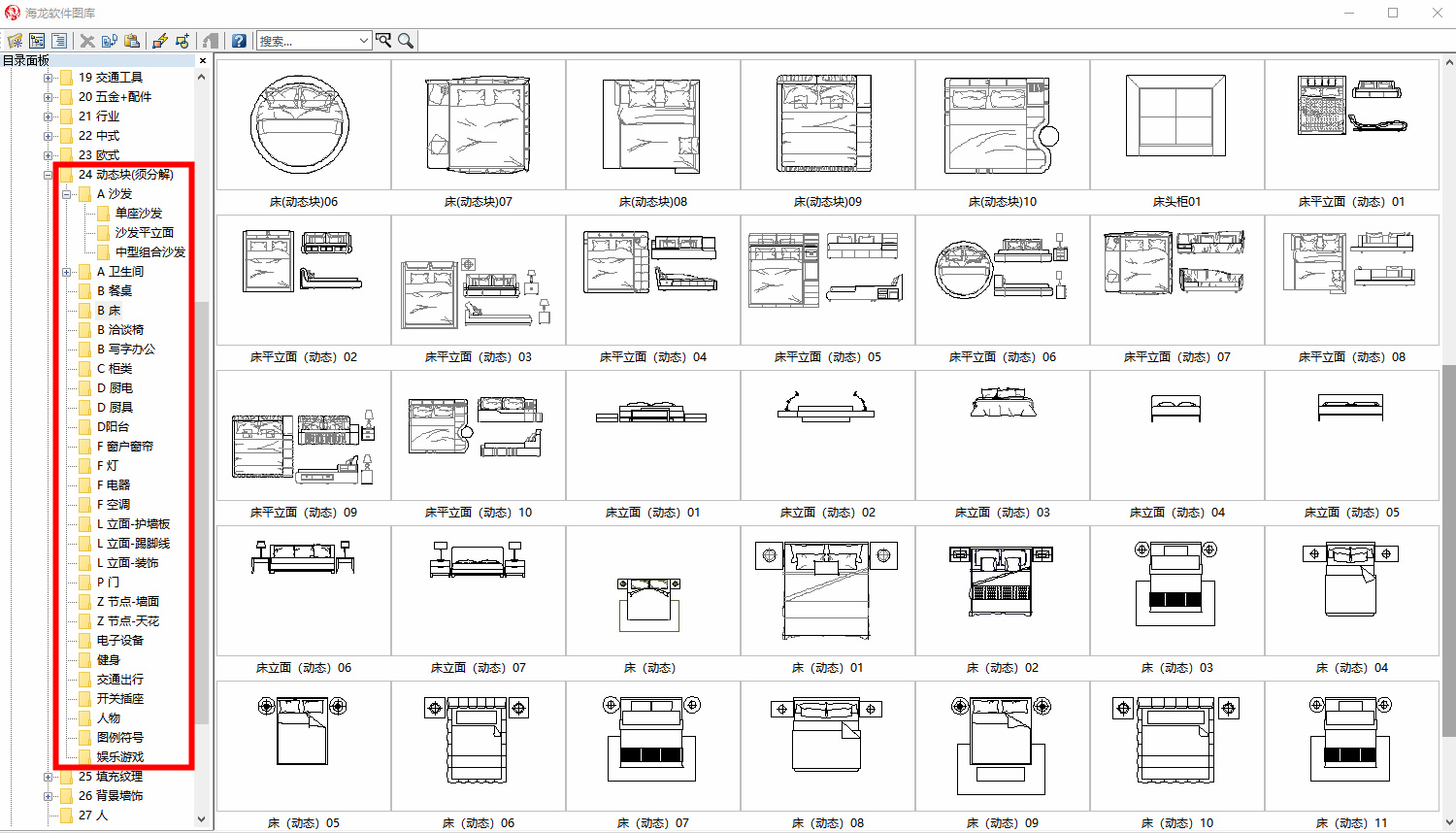Collapse the 24 动态块 tree node

click(x=48, y=175)
